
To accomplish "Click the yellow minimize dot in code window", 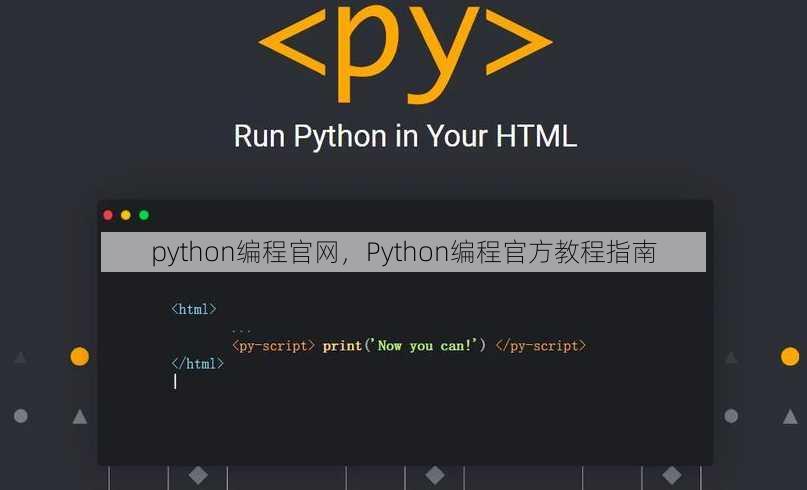I will click(x=126, y=215).
